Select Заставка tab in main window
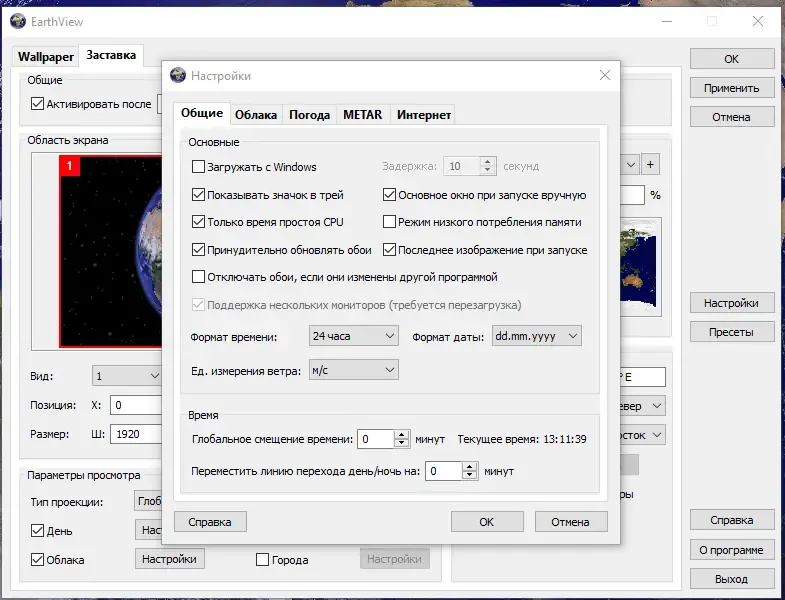The height and width of the screenshot is (600, 785). coord(111,55)
